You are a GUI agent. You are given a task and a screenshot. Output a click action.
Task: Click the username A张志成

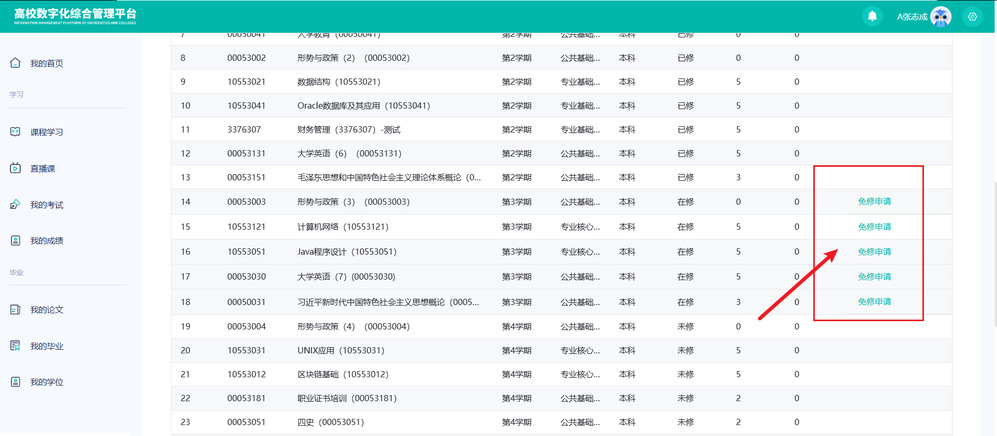pos(910,16)
